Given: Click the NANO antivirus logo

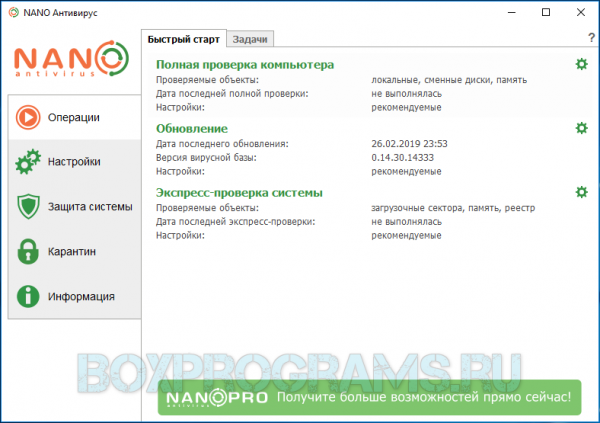Looking at the screenshot, I should [72, 59].
